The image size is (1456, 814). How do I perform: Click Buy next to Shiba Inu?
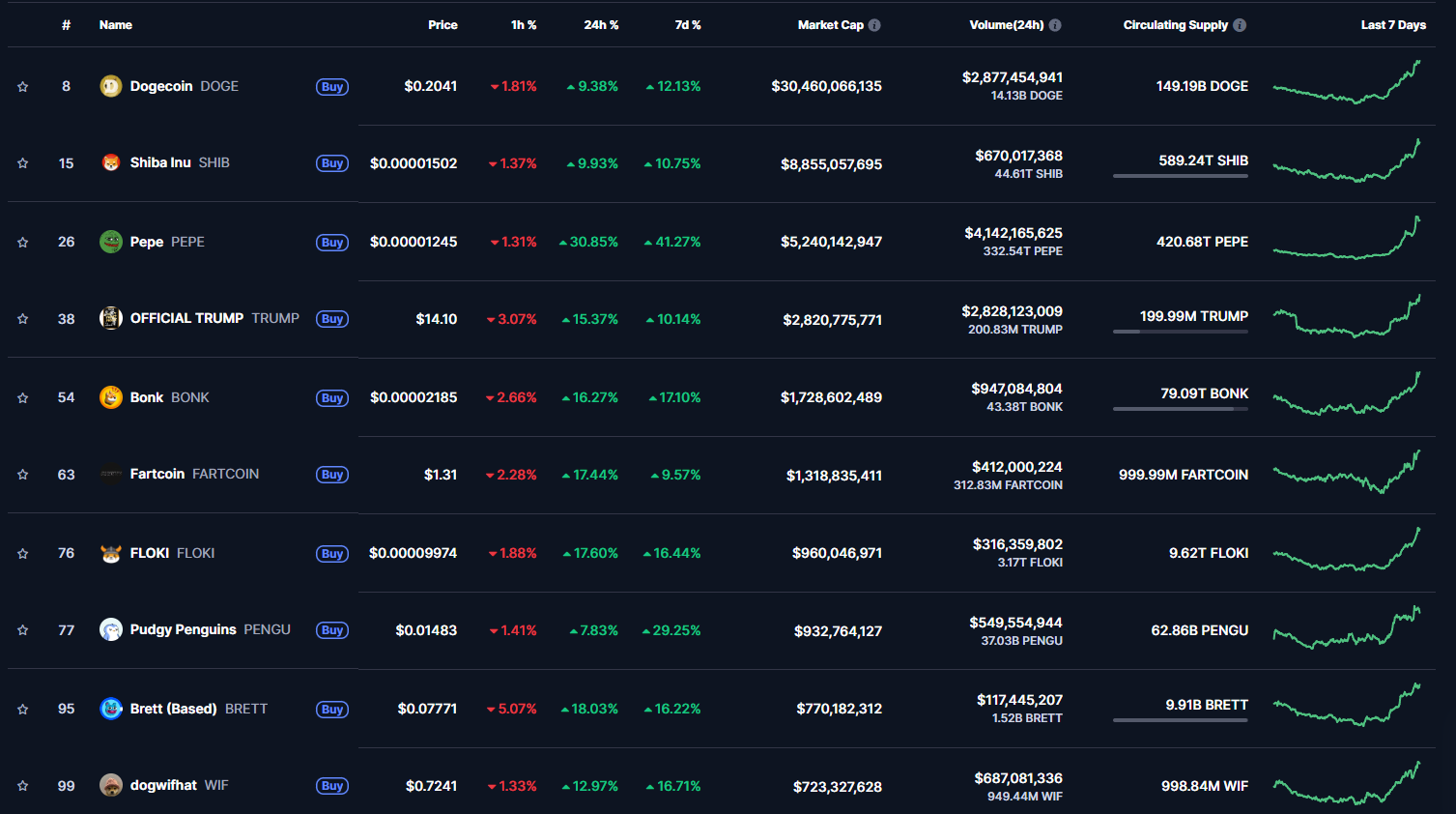point(332,163)
